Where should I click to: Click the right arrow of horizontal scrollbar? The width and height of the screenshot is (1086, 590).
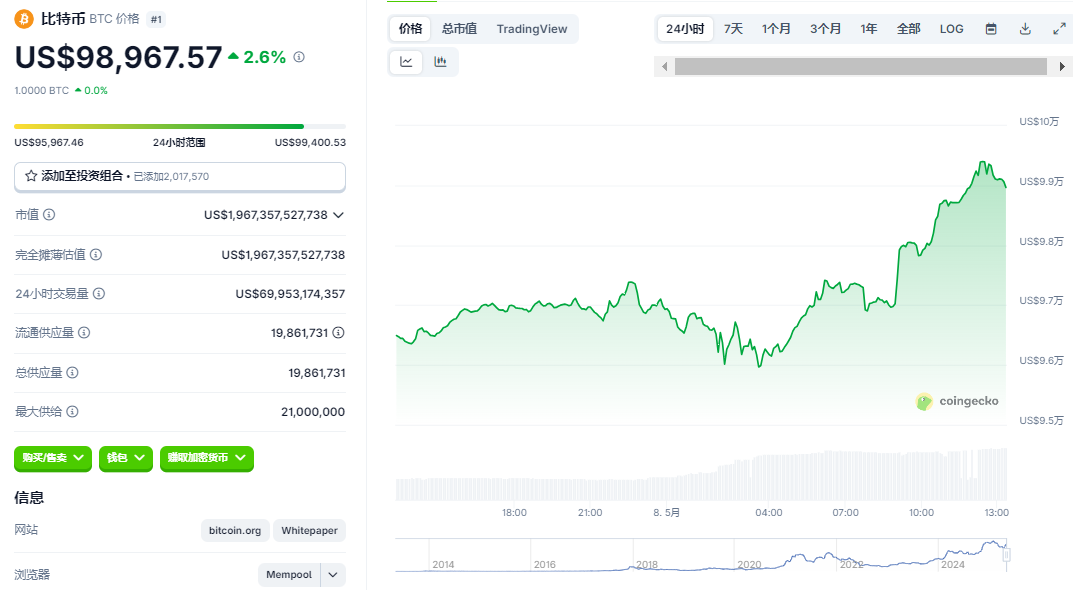pyautogui.click(x=1062, y=66)
